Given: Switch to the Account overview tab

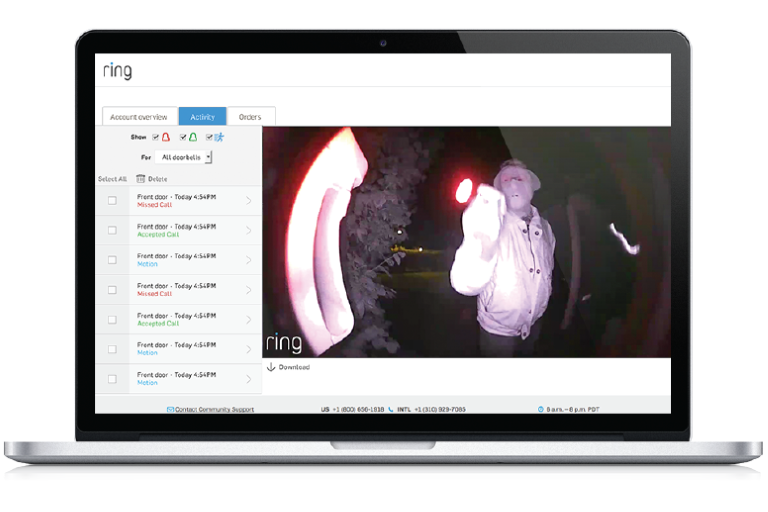Looking at the screenshot, I should click(x=139, y=117).
